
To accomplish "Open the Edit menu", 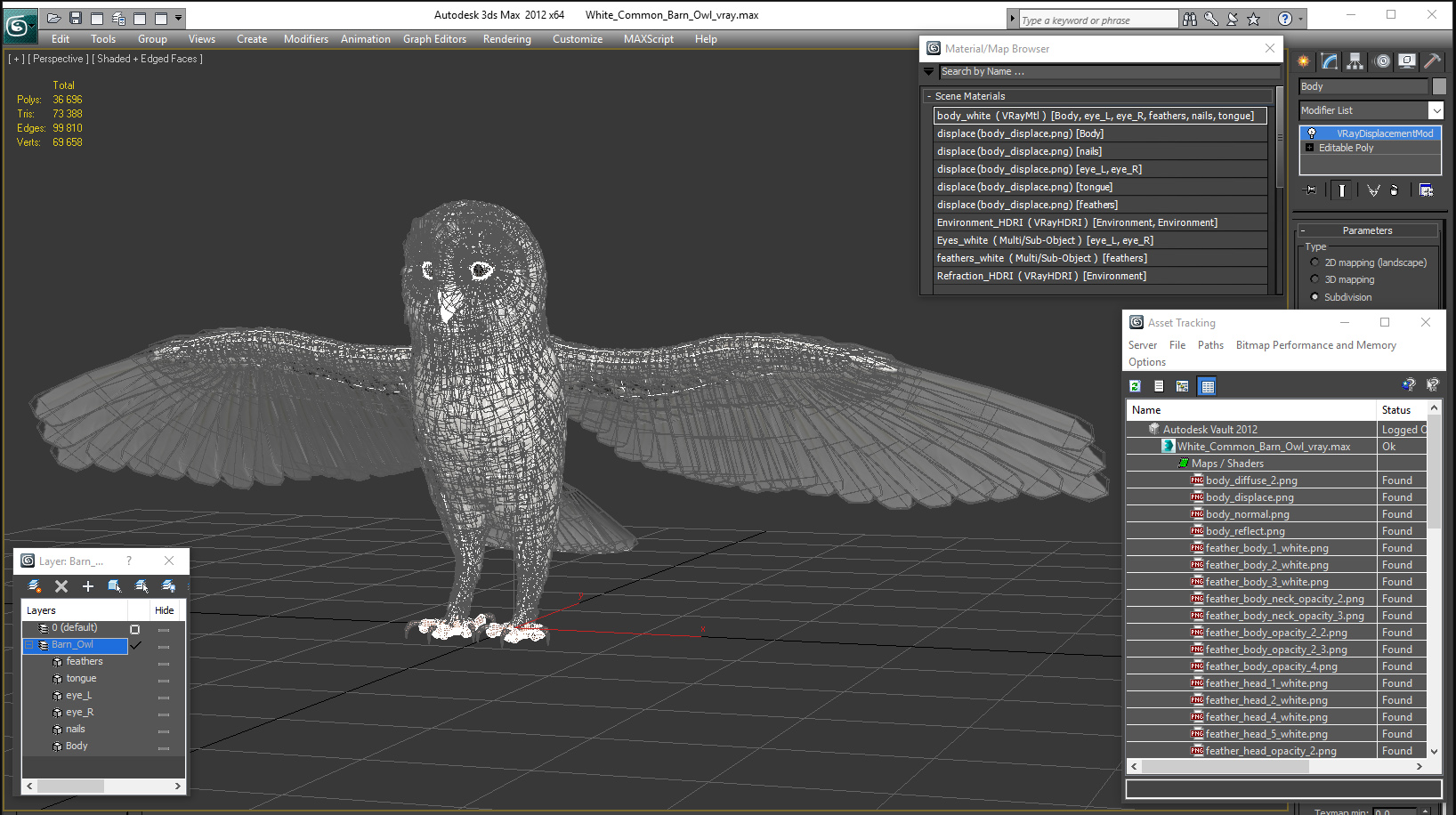I will 61,39.
